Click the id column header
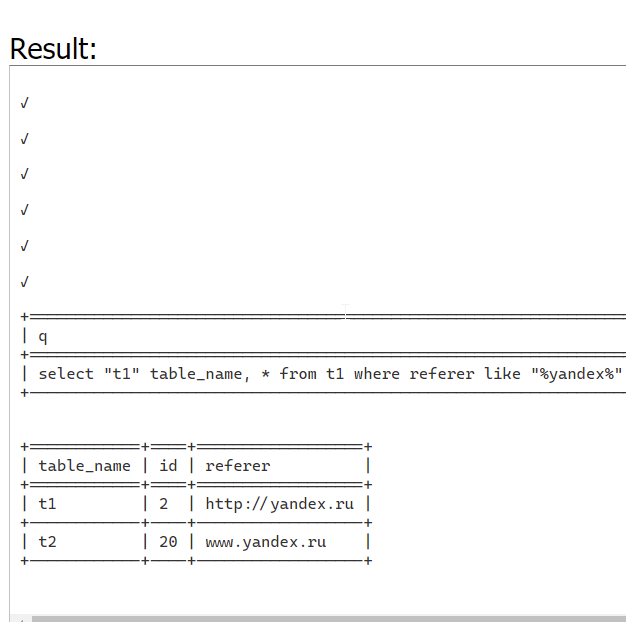The width and height of the screenshot is (626, 622). [x=168, y=466]
